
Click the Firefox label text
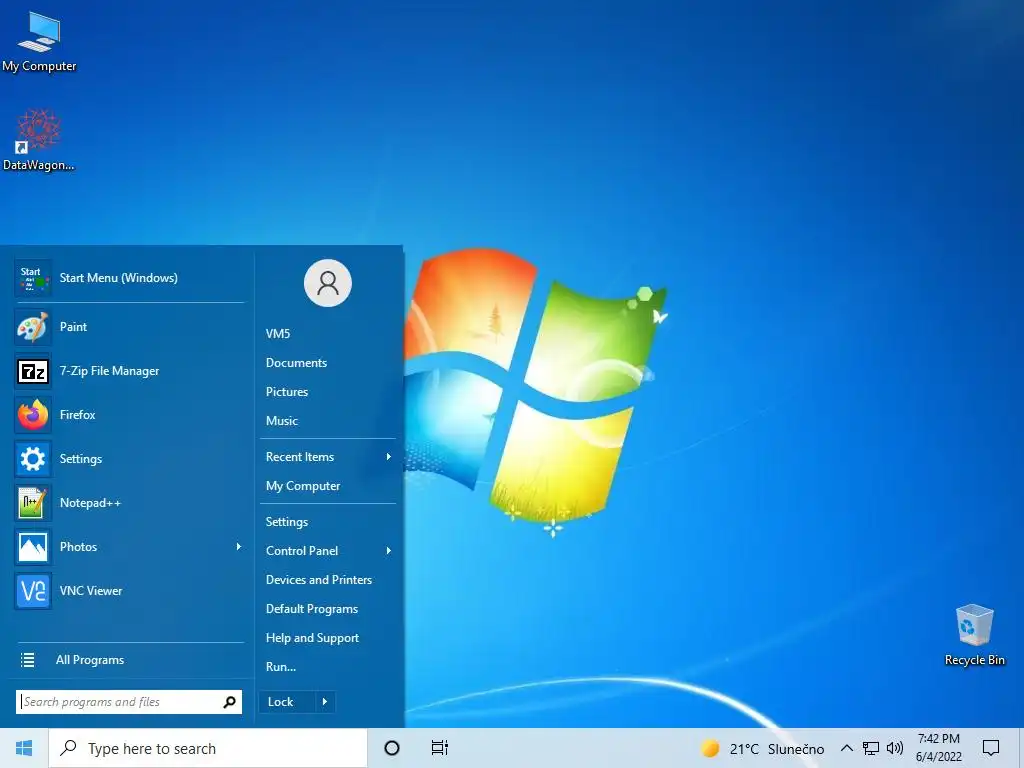(78, 415)
